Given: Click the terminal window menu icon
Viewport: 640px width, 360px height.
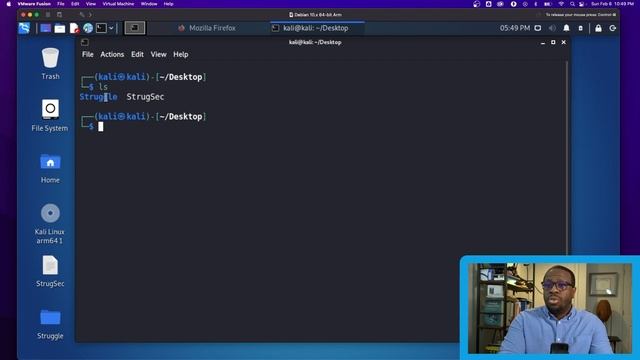Looking at the screenshot, I should point(84,42).
